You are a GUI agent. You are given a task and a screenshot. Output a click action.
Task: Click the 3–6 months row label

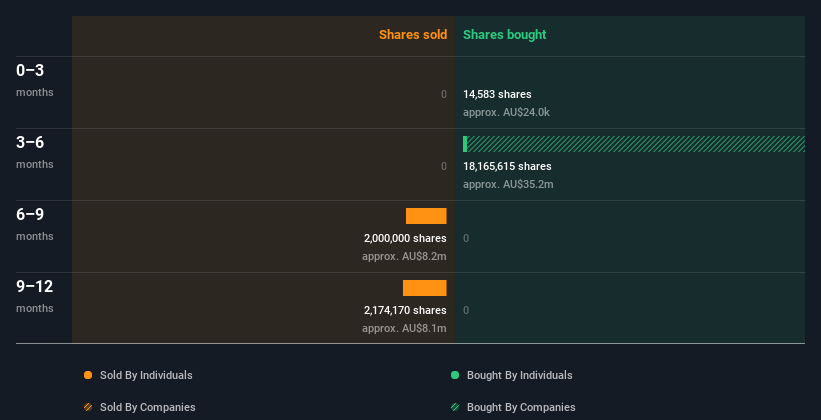pos(35,152)
